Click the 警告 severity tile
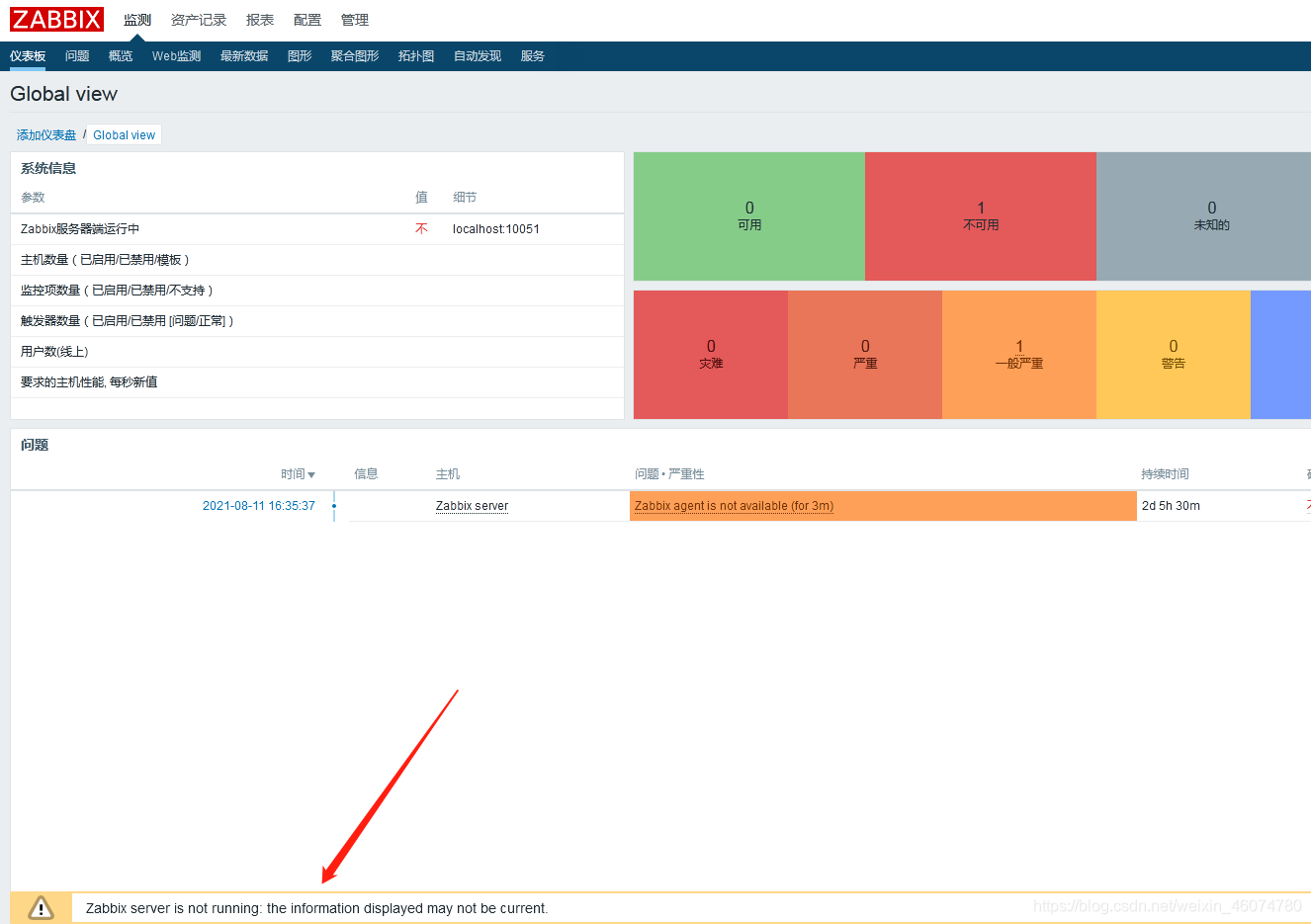Image resolution: width=1311 pixels, height=924 pixels. click(1174, 355)
